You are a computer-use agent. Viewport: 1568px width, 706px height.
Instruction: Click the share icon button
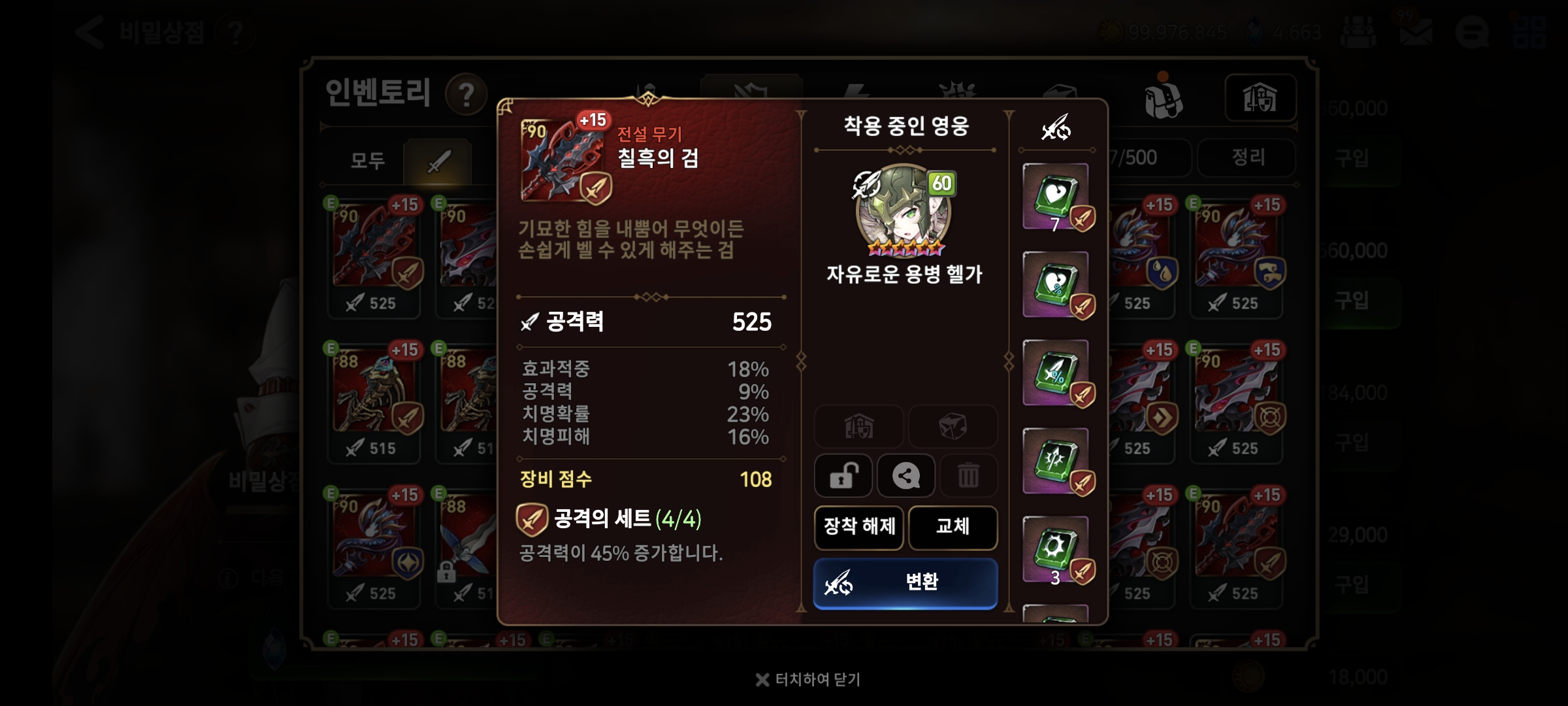(x=906, y=475)
